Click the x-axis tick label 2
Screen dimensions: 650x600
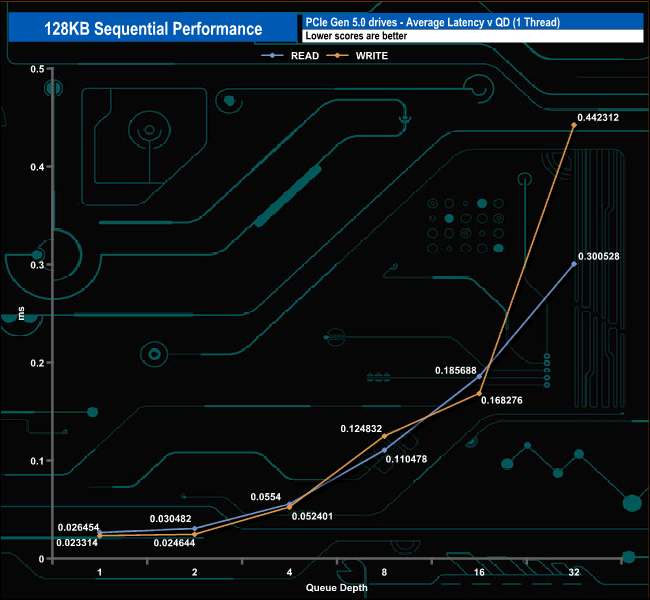tap(194, 573)
